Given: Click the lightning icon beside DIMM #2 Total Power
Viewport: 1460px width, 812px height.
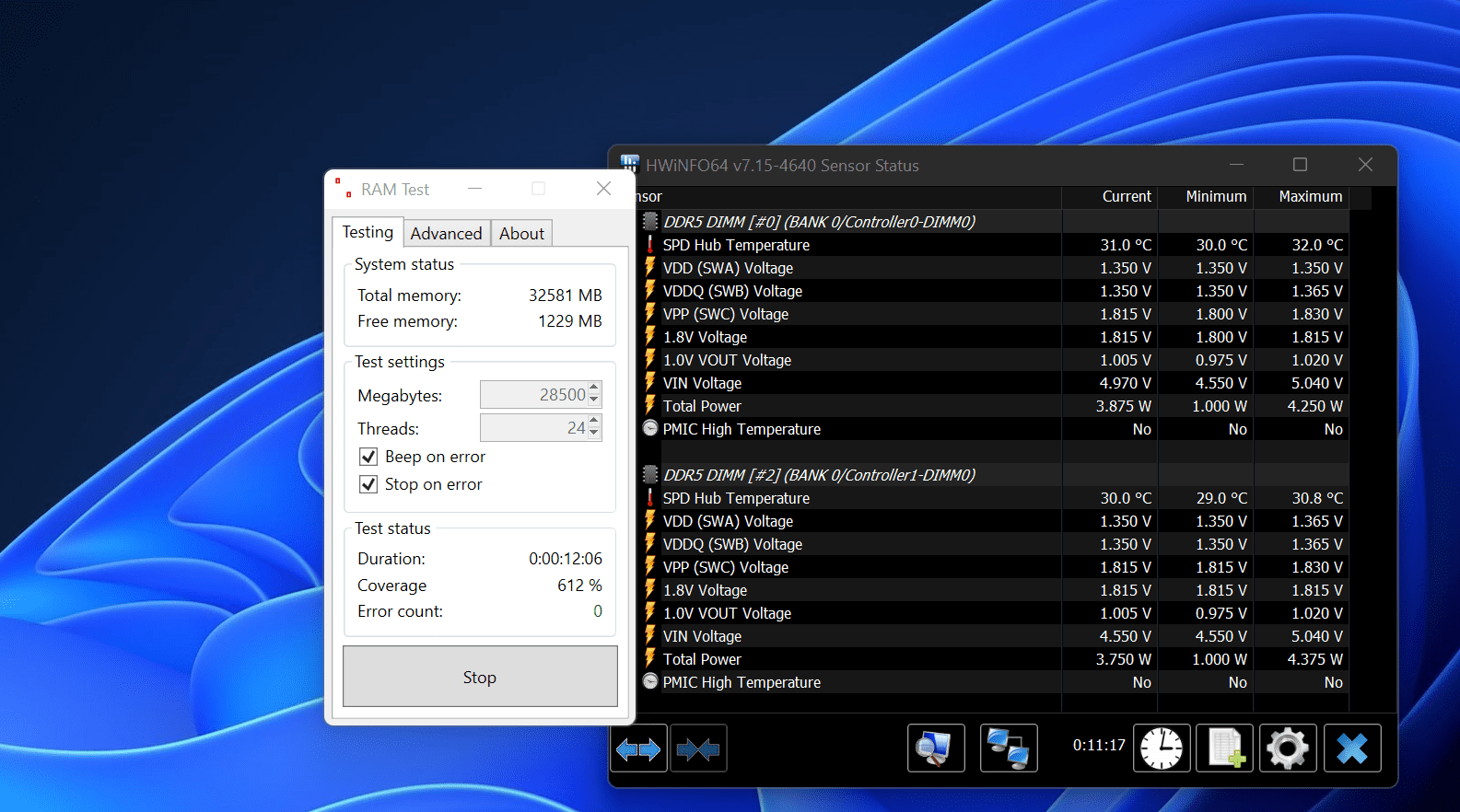Looking at the screenshot, I should click(650, 658).
